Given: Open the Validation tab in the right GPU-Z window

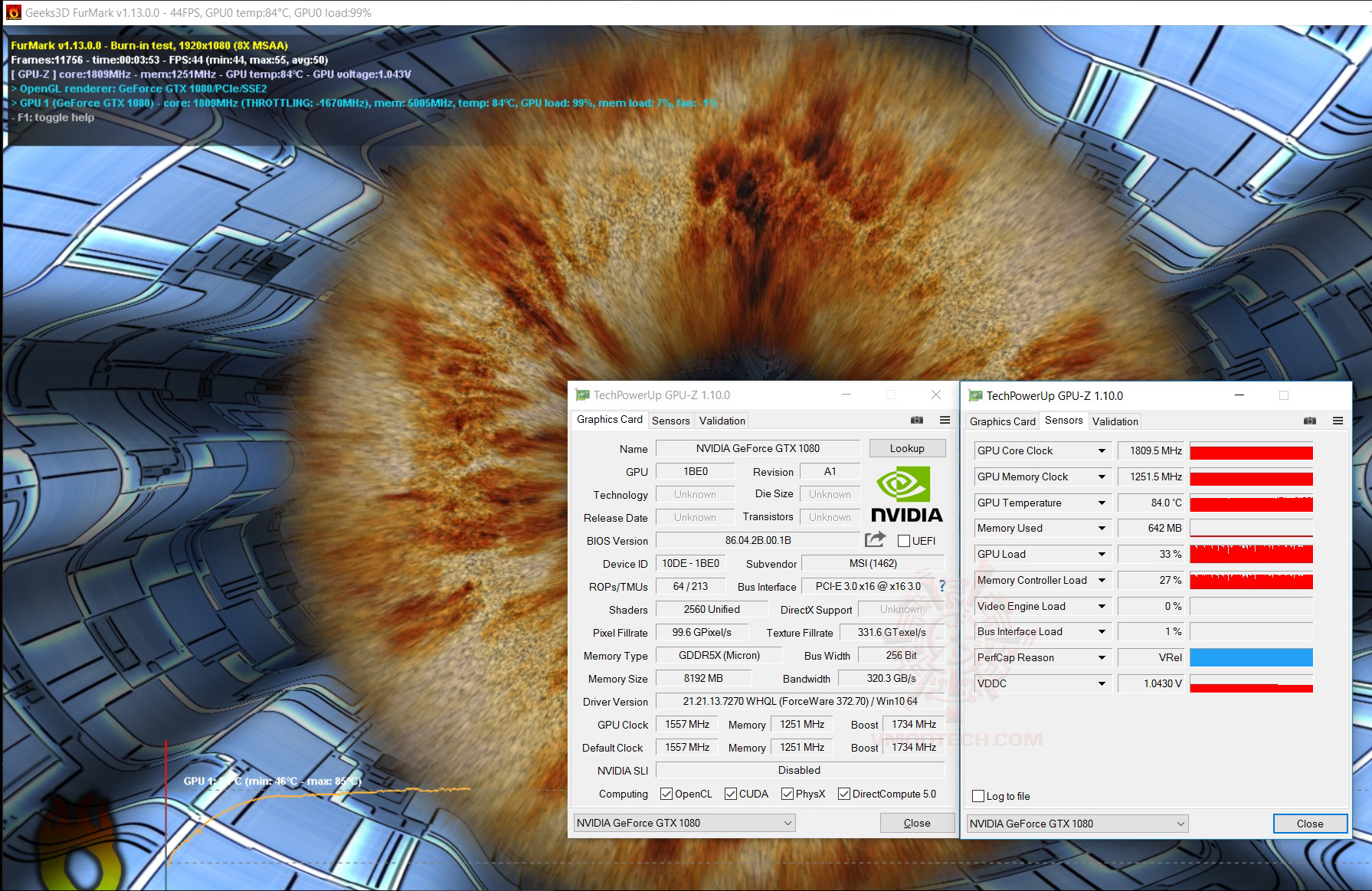Looking at the screenshot, I should pos(1115,421).
